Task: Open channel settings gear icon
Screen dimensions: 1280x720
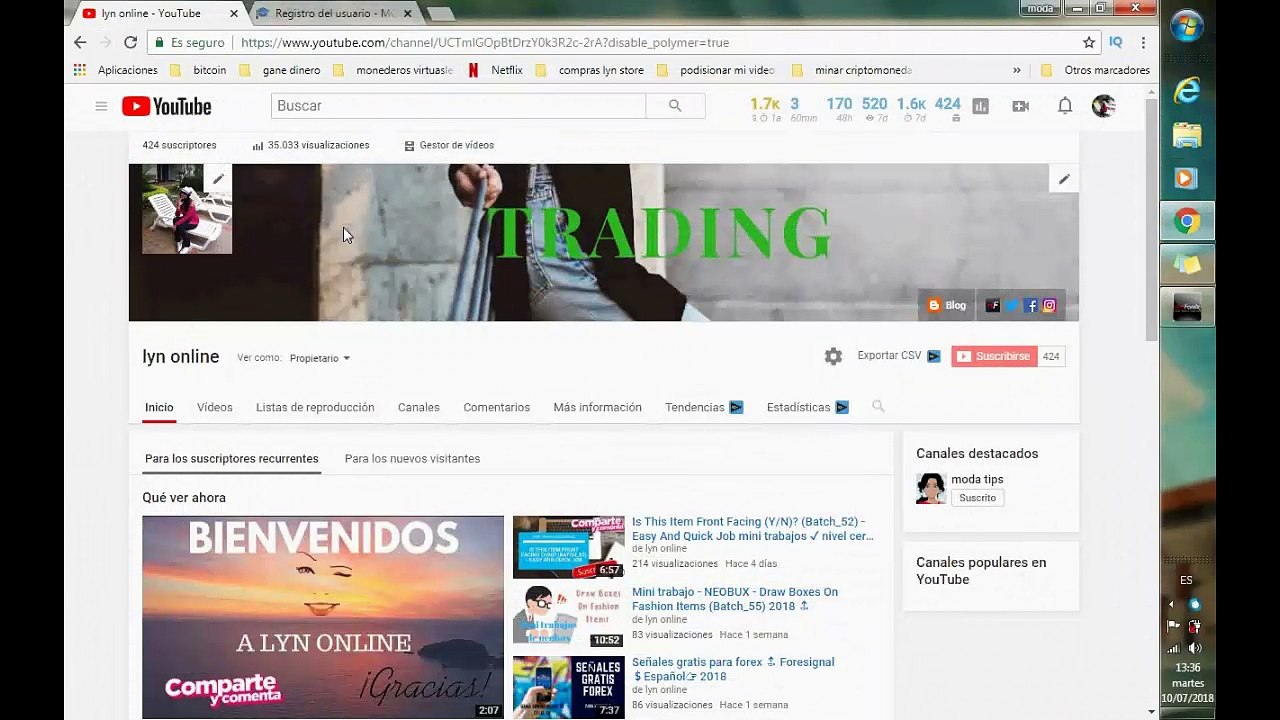Action: 833,357
